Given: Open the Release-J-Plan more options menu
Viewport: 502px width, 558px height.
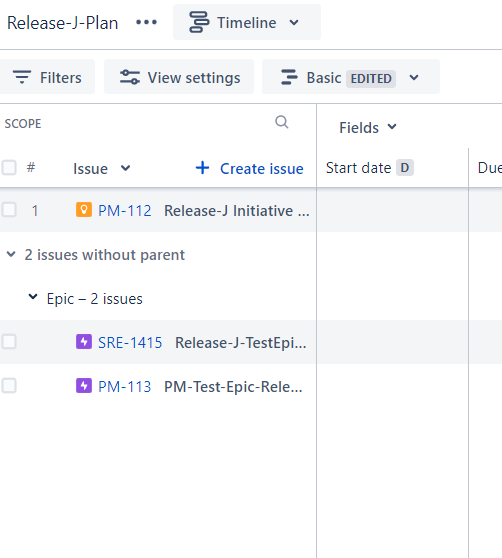Looking at the screenshot, I should [x=146, y=22].
